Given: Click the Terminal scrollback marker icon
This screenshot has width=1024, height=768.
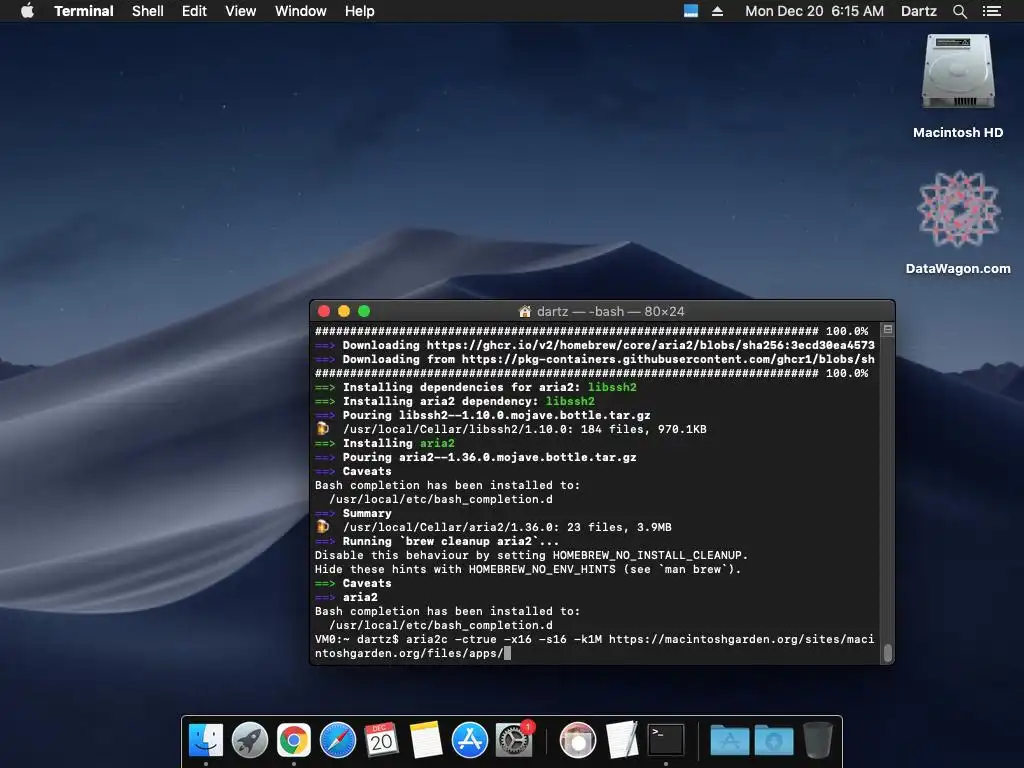Looking at the screenshot, I should tap(888, 330).
